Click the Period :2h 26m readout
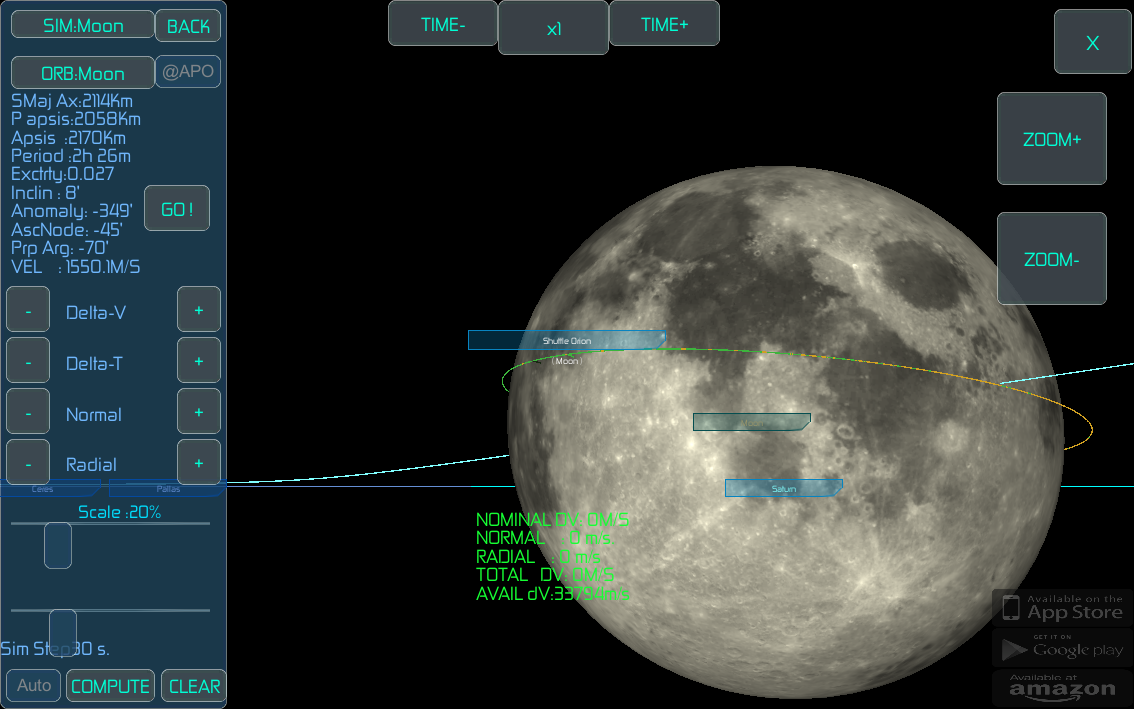The width and height of the screenshot is (1134, 709). click(x=71, y=156)
